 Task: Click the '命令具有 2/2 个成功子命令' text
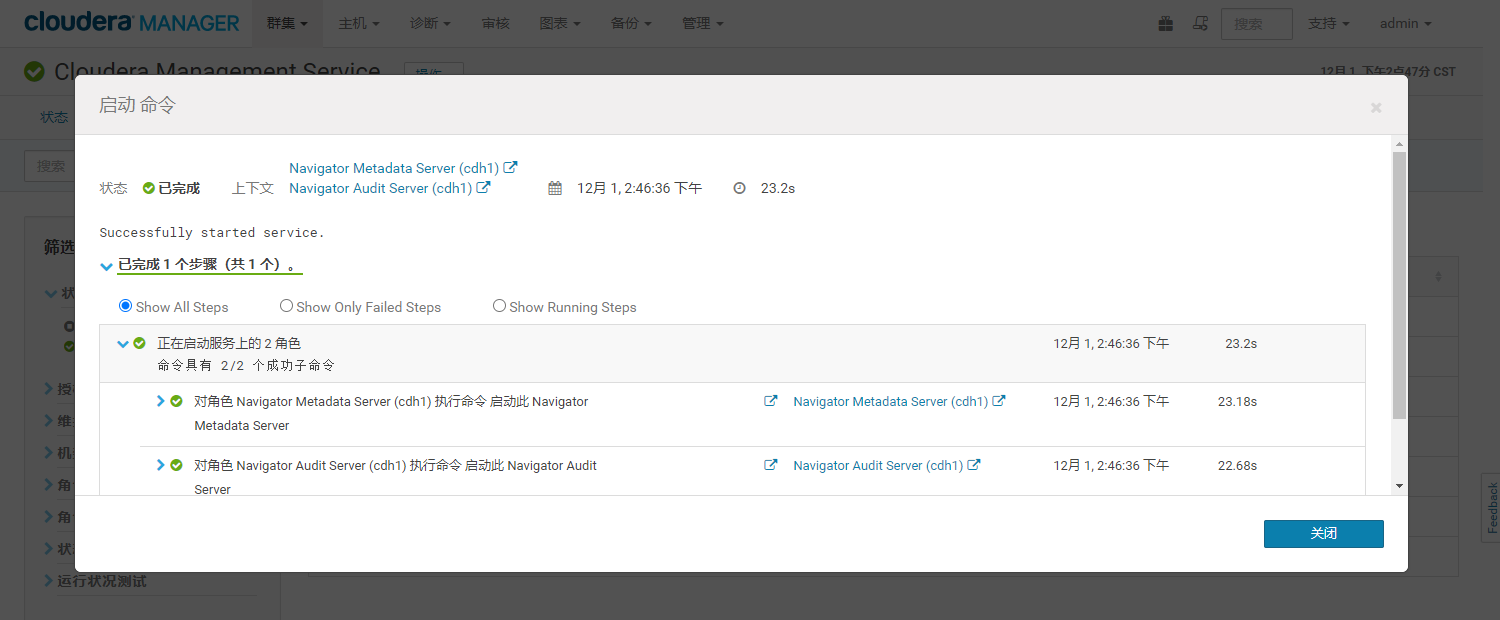pos(246,366)
